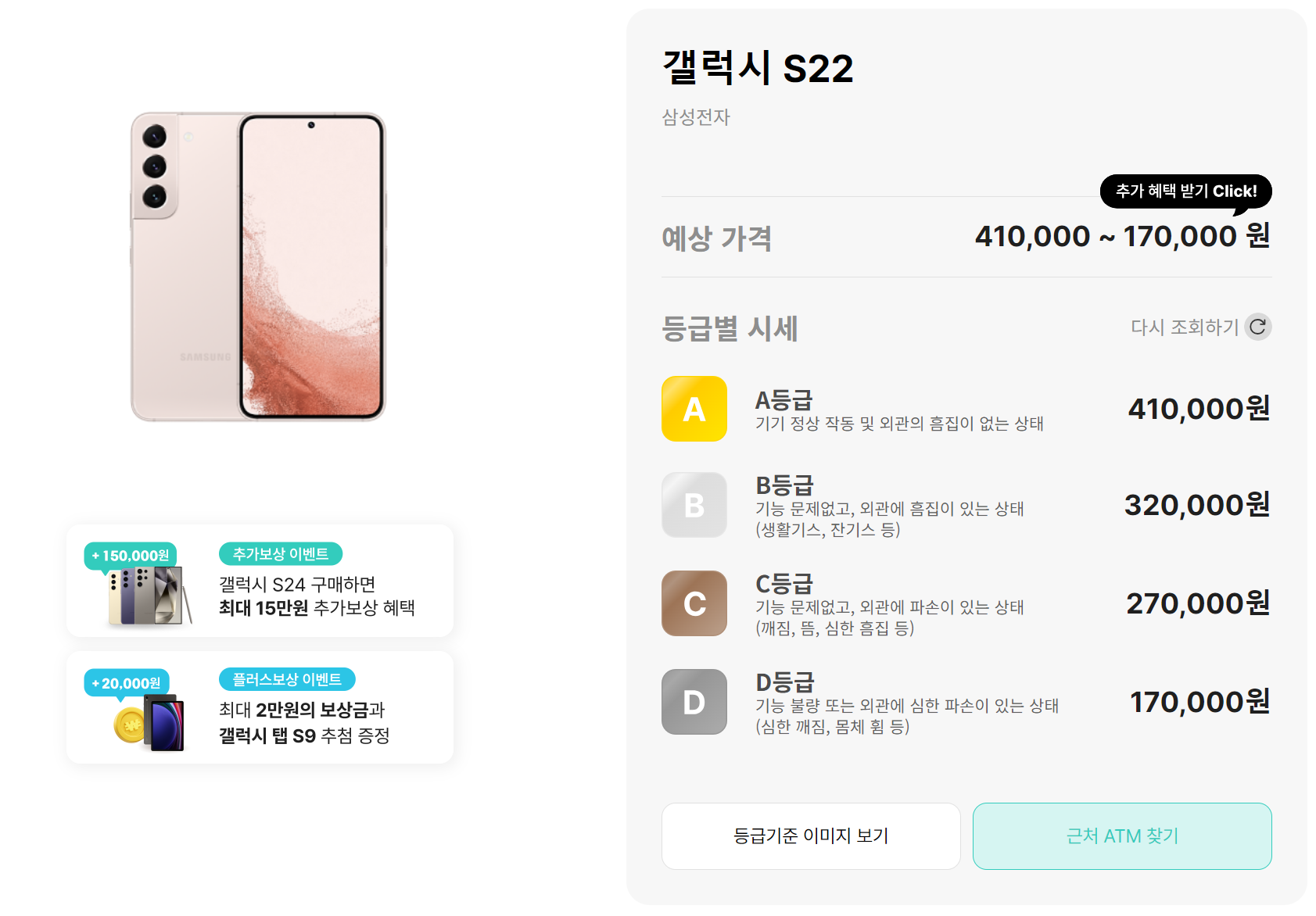Click the yellow A등급 grade icon
The image size is (1316, 916).
point(694,409)
